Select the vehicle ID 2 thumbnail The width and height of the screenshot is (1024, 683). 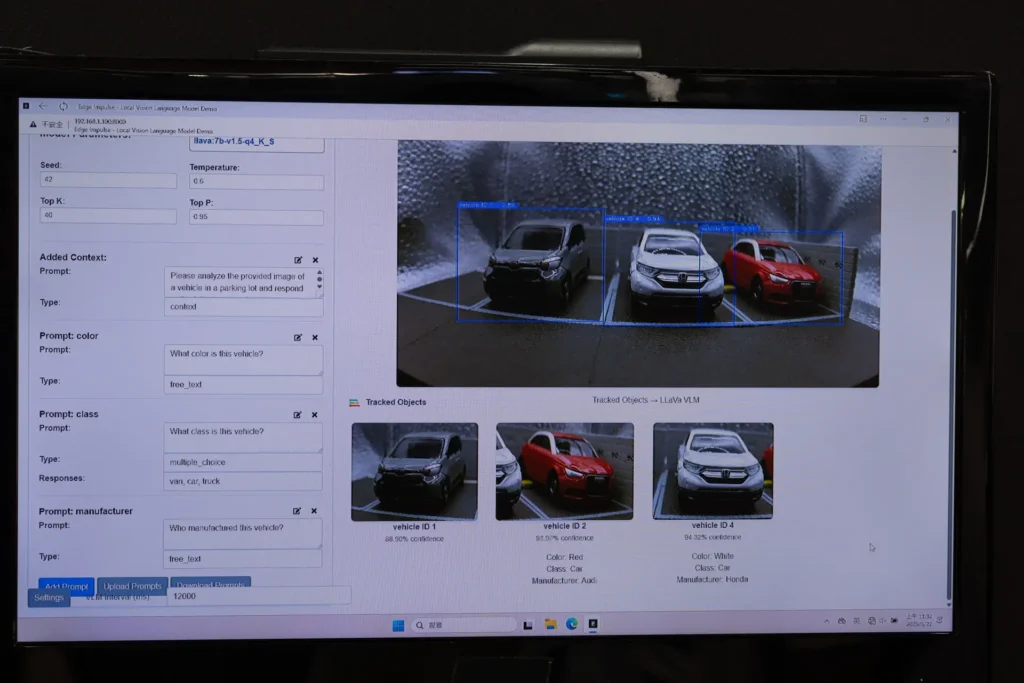click(564, 471)
